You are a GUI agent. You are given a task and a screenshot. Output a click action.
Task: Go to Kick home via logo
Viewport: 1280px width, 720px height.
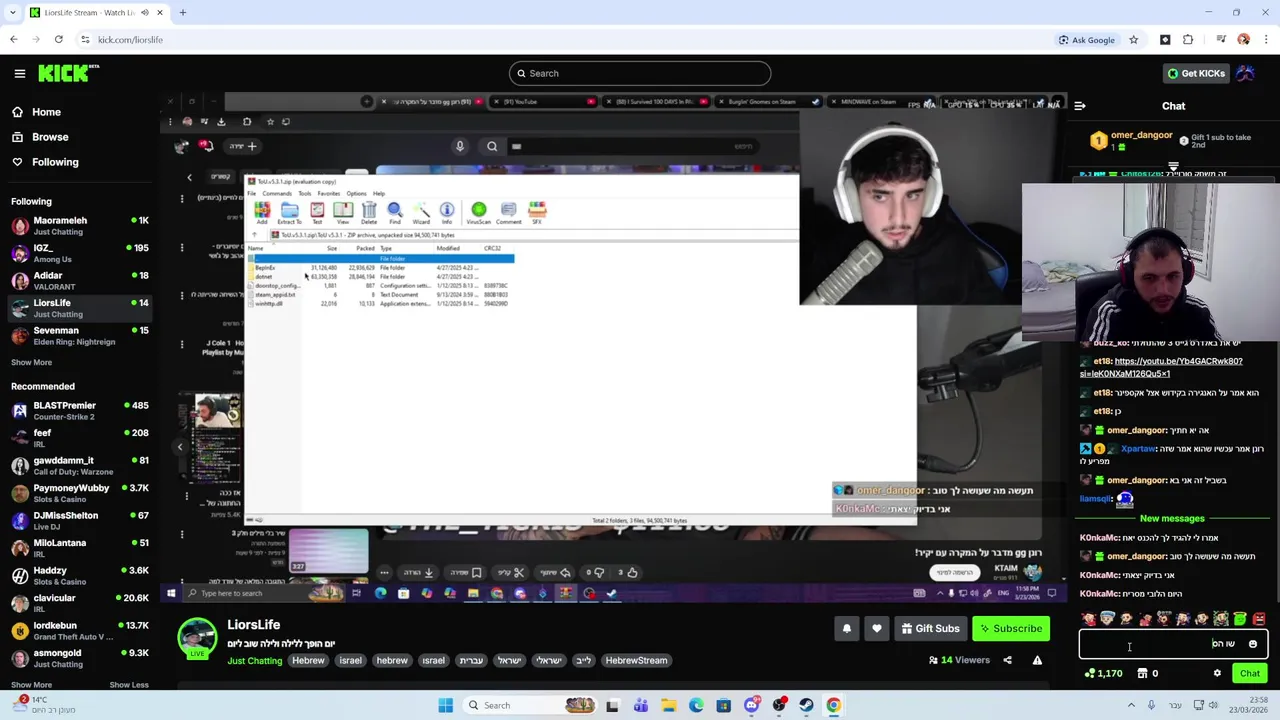[x=69, y=73]
